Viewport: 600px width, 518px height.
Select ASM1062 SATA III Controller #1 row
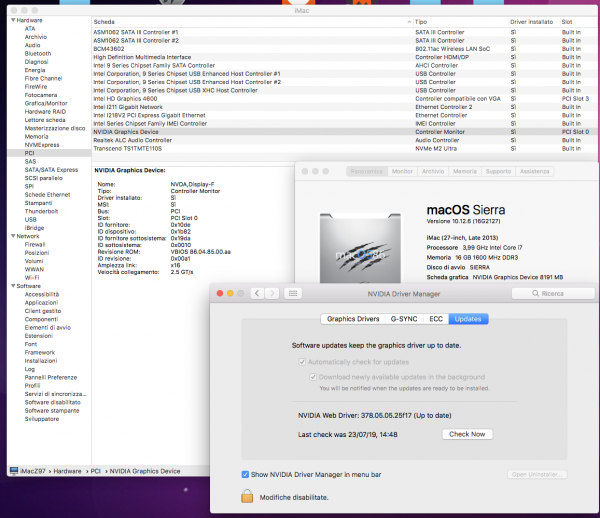[x=344, y=32]
